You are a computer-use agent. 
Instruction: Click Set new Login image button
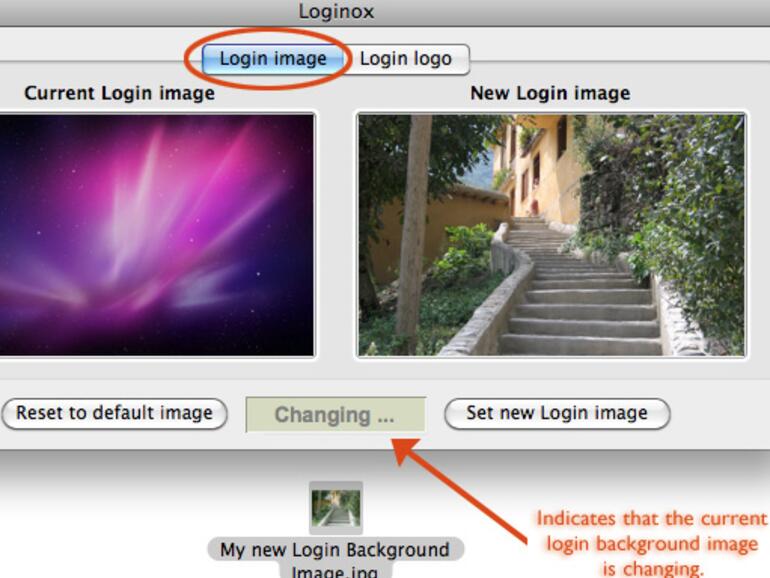557,413
